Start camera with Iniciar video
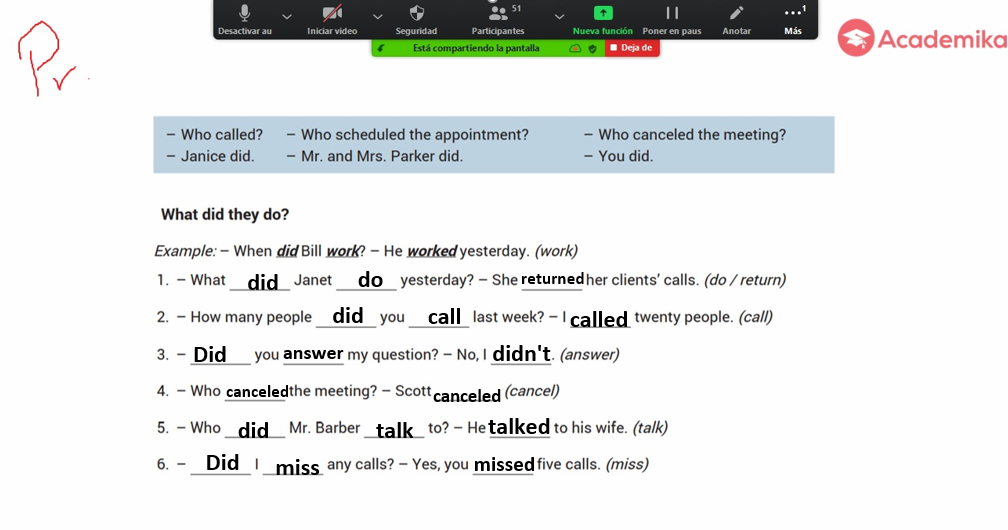Image resolution: width=1008 pixels, height=530 pixels. coord(332,19)
